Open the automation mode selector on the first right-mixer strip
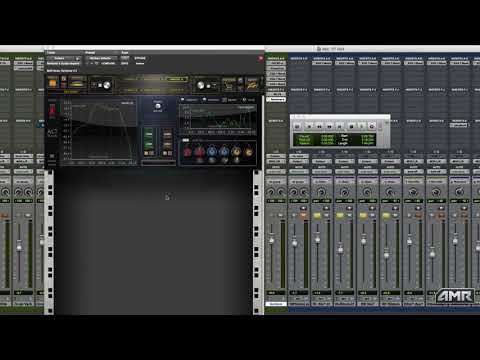This screenshot has height=360, width=480. click(x=276, y=172)
